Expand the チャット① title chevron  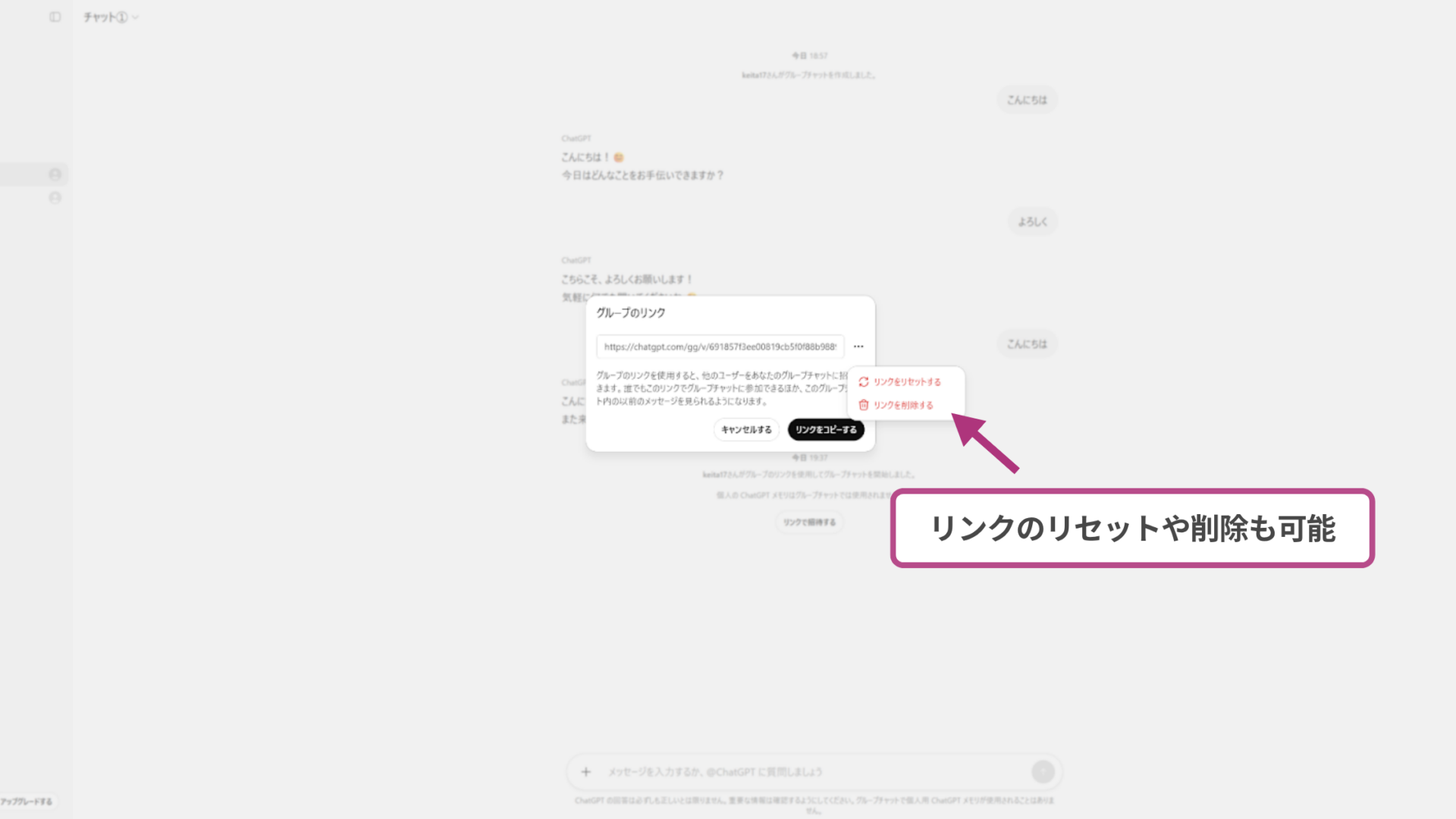tap(135, 17)
